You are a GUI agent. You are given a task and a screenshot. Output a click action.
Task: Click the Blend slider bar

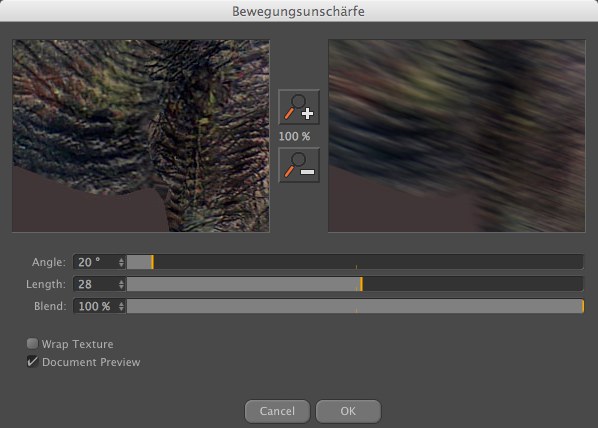pyautogui.click(x=355, y=306)
